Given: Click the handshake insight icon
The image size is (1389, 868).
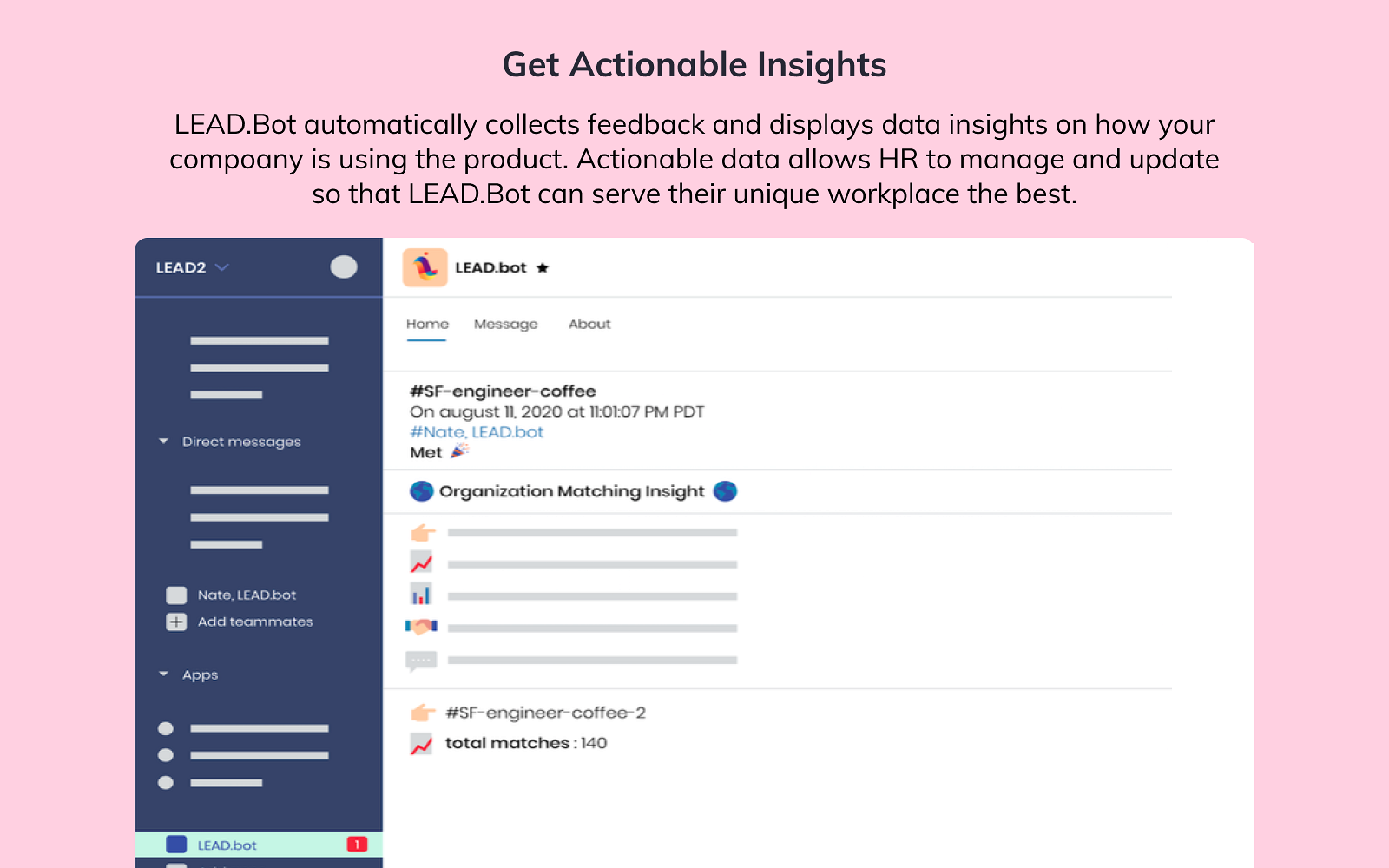Looking at the screenshot, I should point(421,627).
